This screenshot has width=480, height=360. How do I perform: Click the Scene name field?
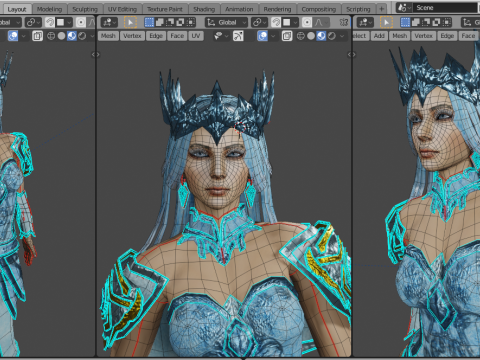[445, 8]
